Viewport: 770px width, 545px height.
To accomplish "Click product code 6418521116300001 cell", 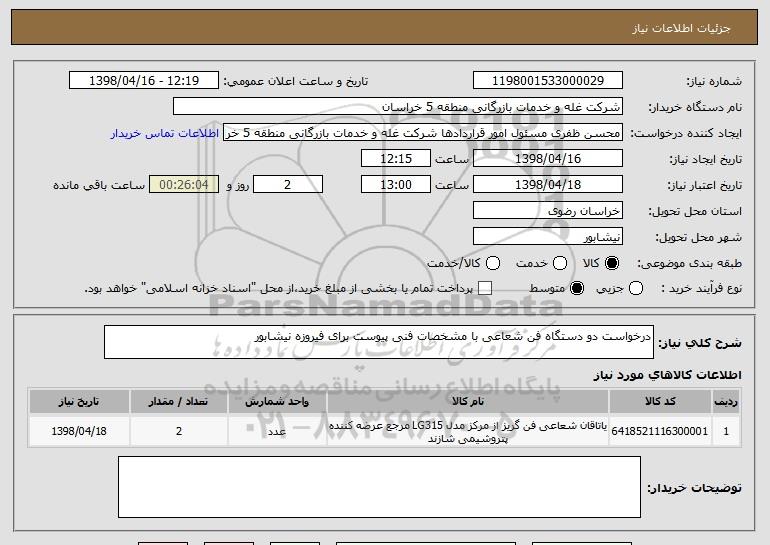I will coord(660,431).
